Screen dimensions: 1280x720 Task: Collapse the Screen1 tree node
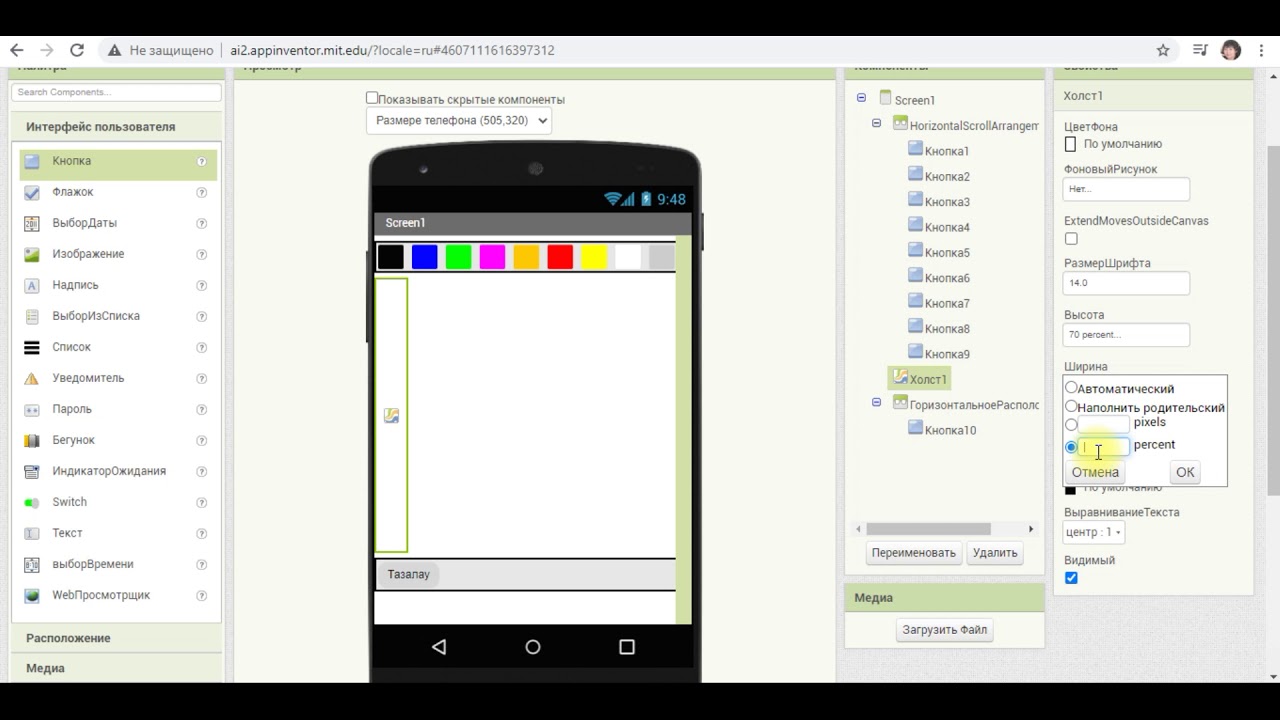[861, 98]
